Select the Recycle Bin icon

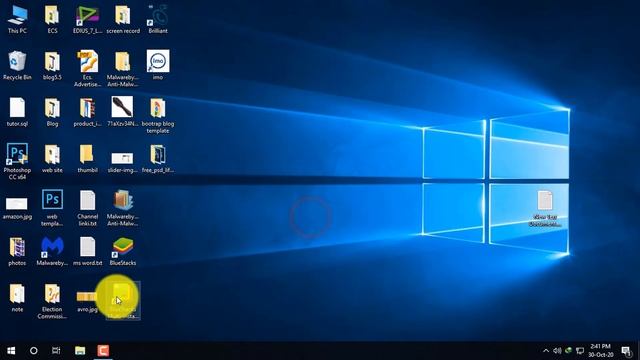(17, 65)
